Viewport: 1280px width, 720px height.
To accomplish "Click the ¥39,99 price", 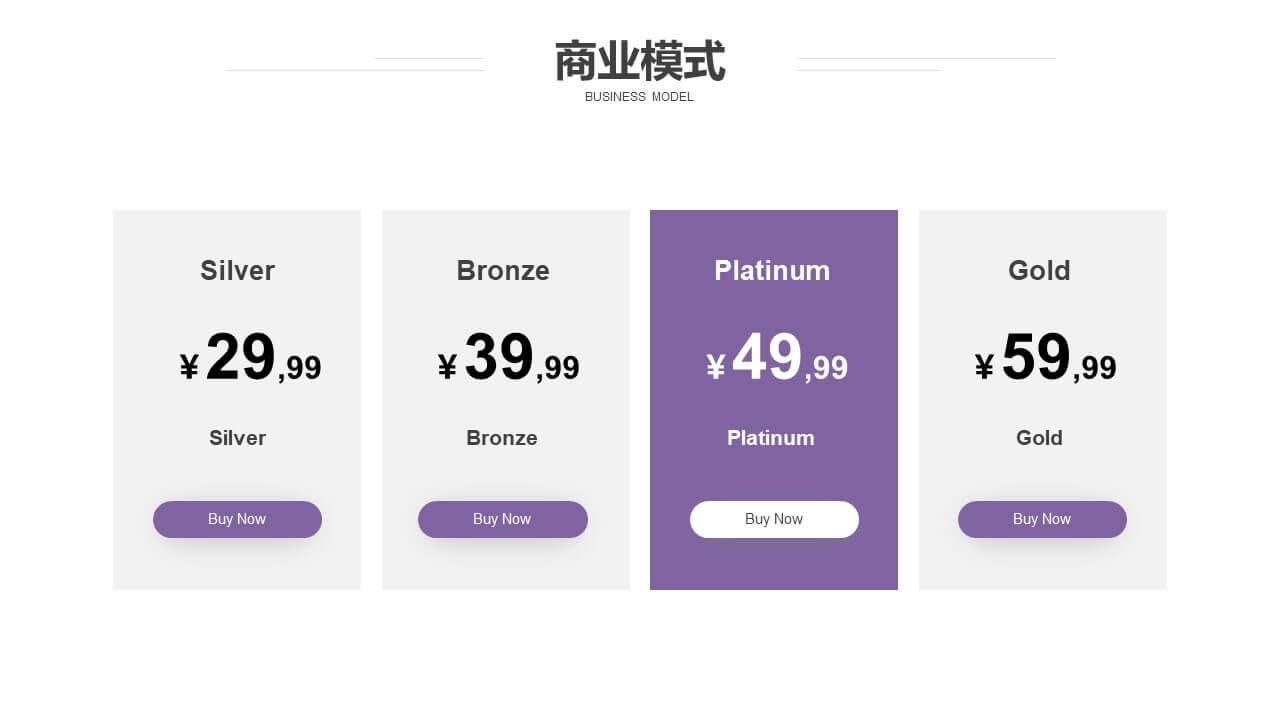I will [x=508, y=358].
